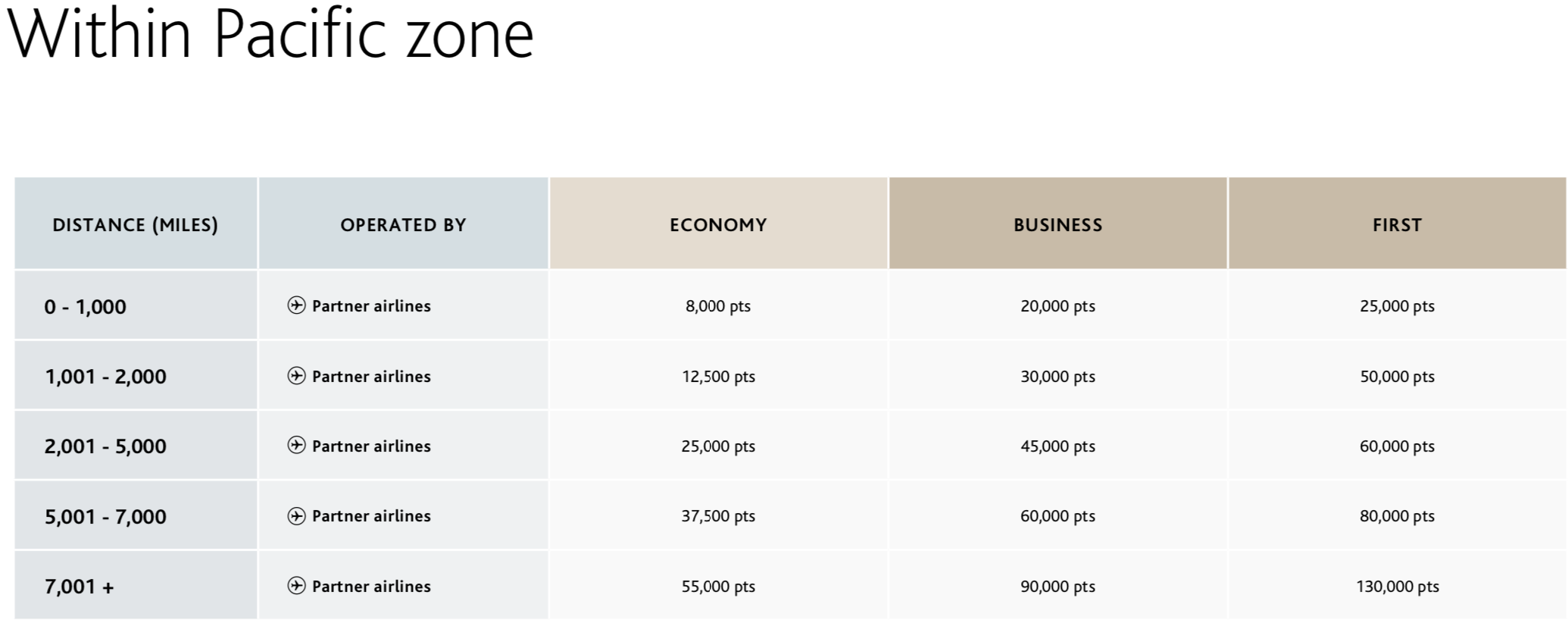Click airplane icon in 7,001 + row
Viewport: 1568px width, 626px height.
click(x=296, y=586)
